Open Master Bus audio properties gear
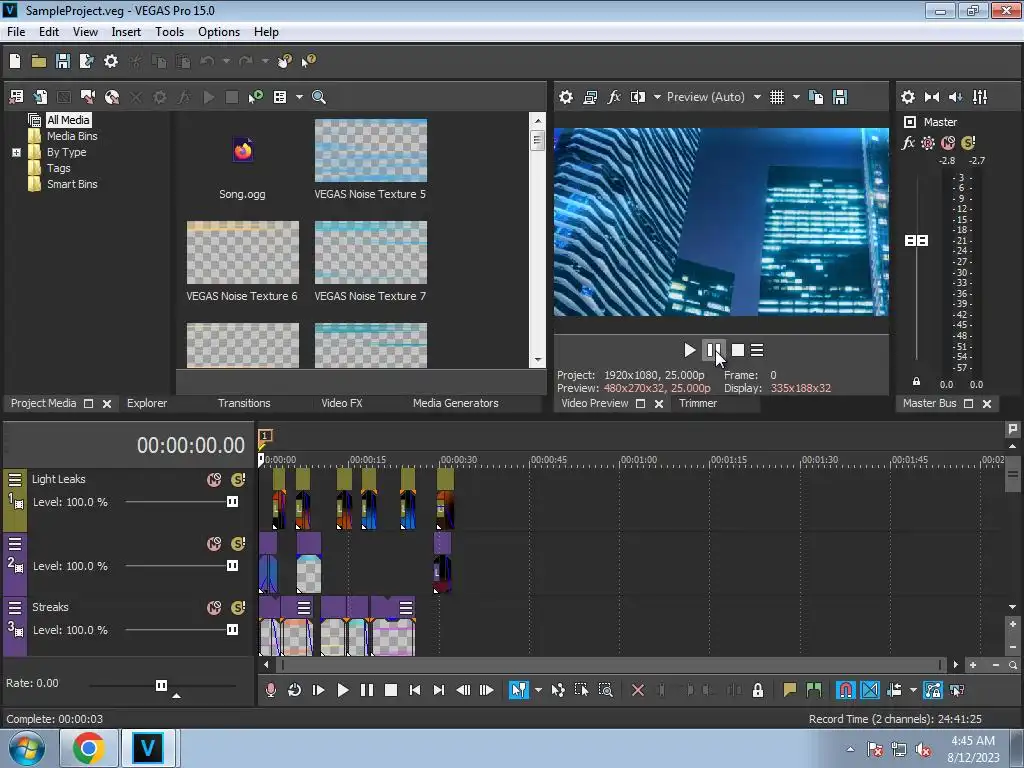Screen dimensions: 1024x768 [x=908, y=97]
